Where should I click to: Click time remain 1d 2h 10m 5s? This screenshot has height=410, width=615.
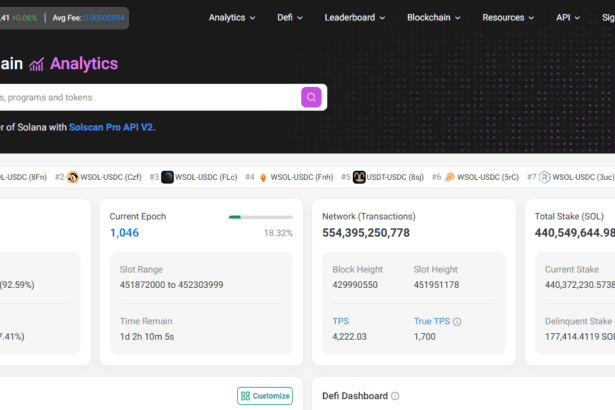(147, 337)
